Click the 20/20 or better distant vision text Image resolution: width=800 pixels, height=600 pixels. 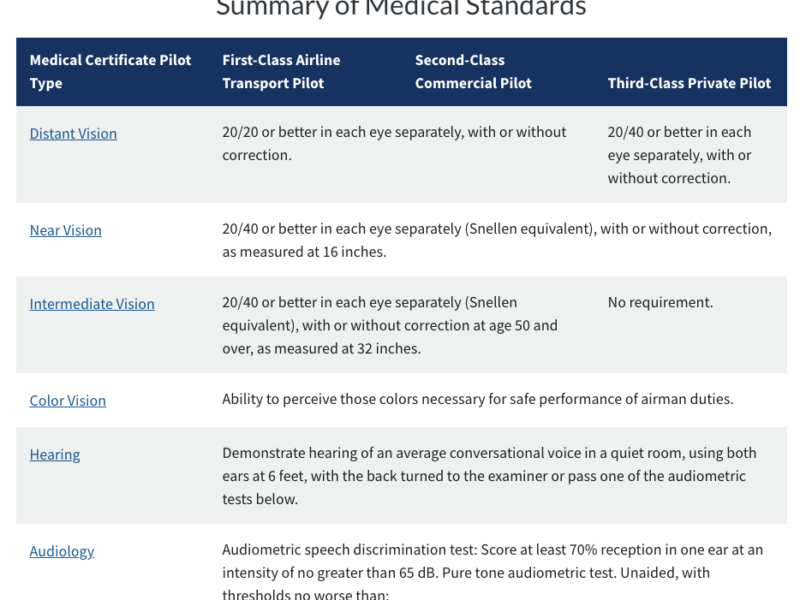(x=394, y=144)
